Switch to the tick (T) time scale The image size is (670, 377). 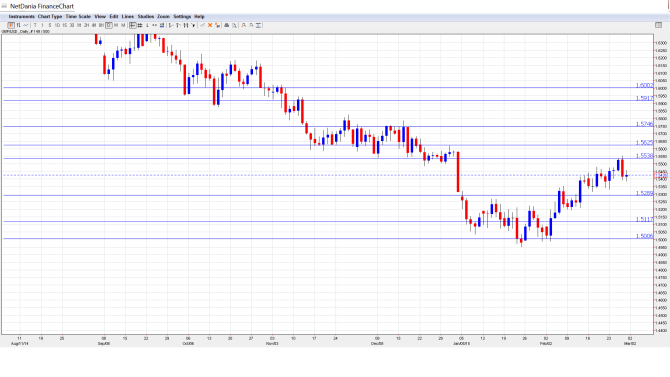[x=35, y=25]
